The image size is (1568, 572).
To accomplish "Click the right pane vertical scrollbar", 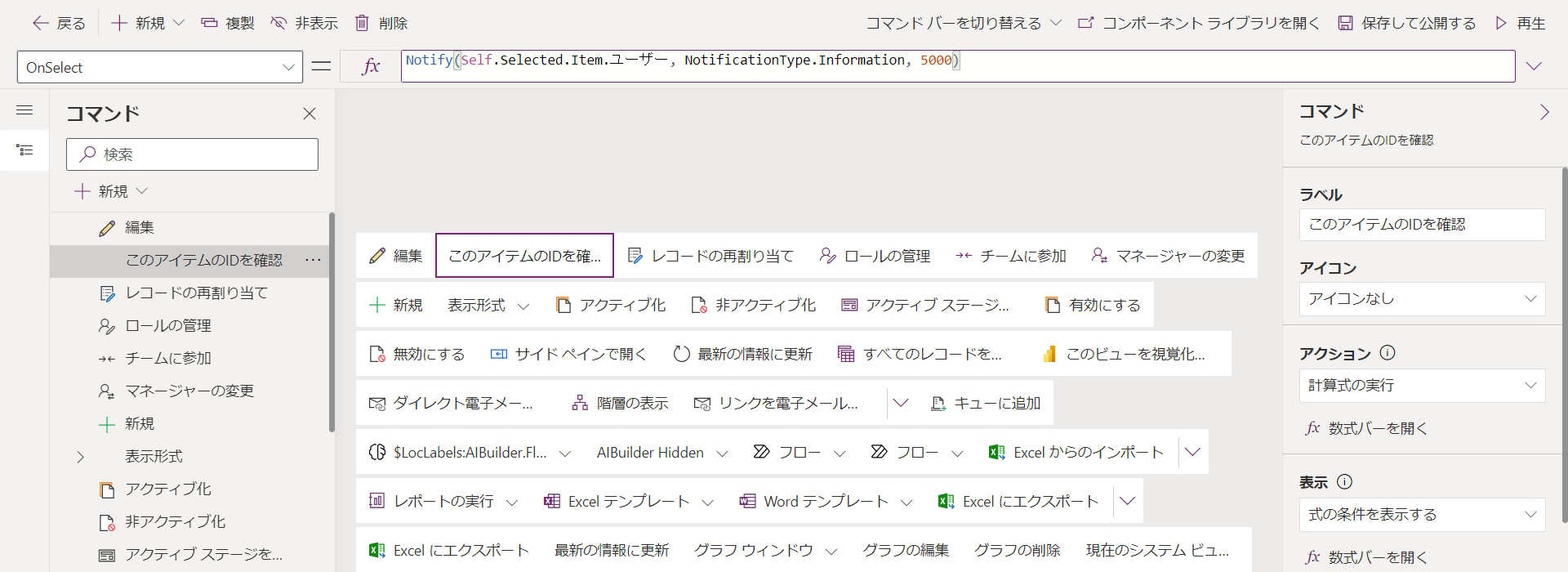I will pos(1565,345).
